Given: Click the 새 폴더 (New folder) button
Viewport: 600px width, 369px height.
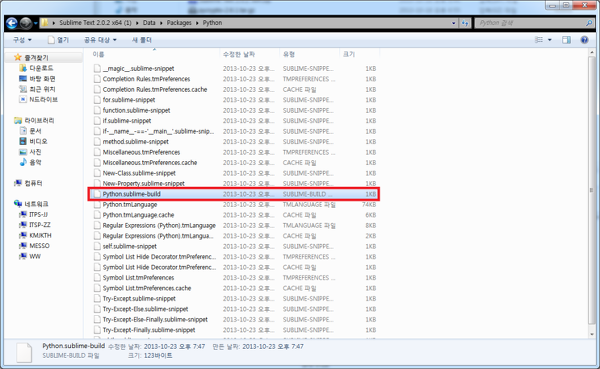Looking at the screenshot, I should [142, 40].
